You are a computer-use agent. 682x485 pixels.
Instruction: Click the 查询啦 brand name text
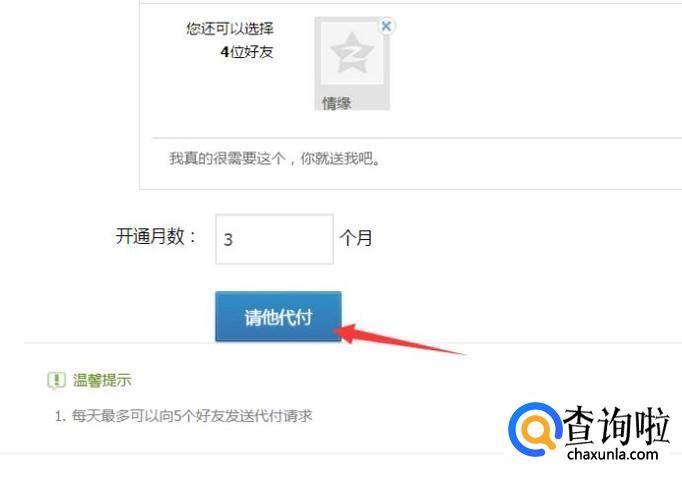[616, 425]
